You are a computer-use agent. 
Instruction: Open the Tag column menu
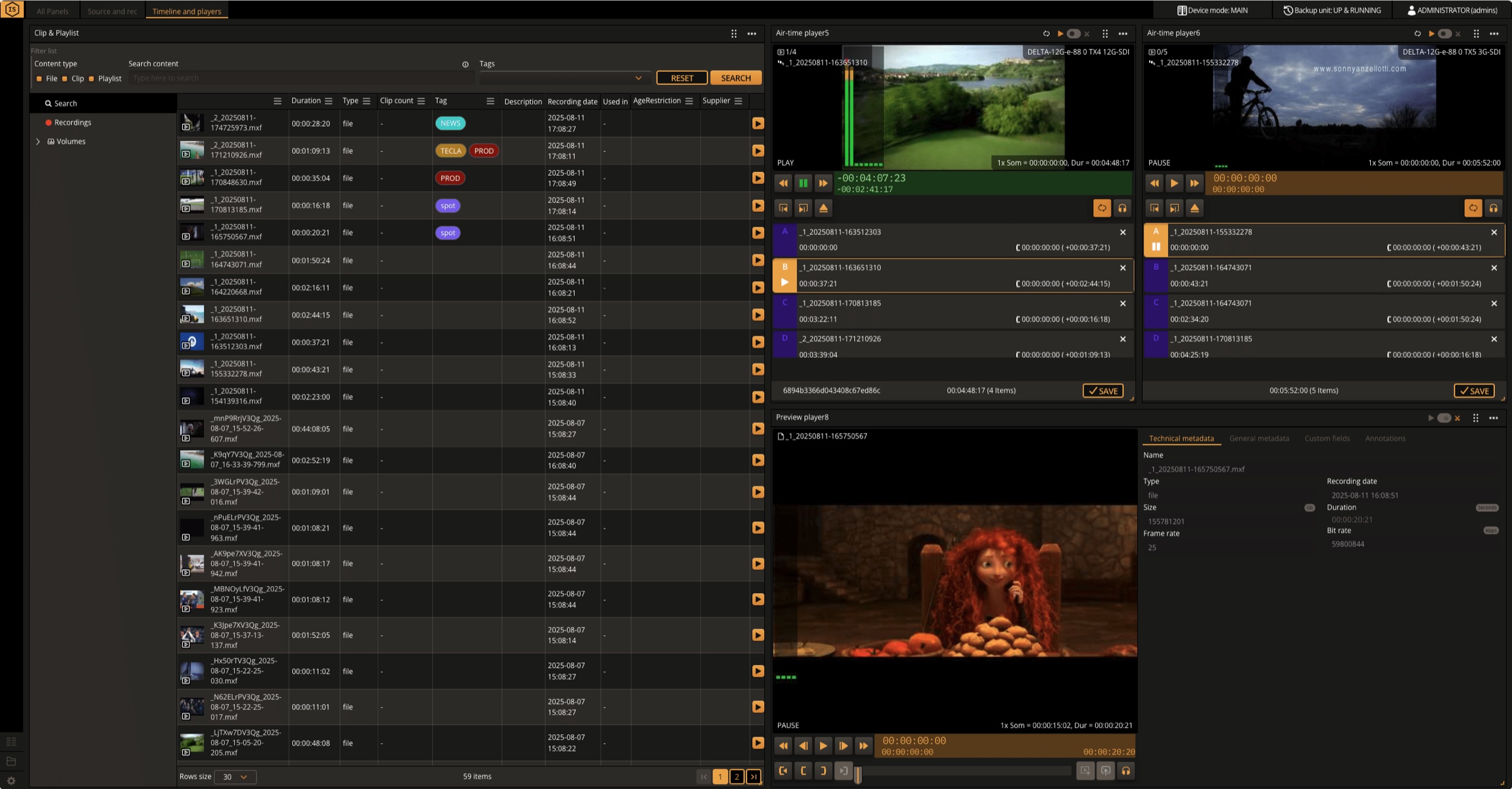click(x=490, y=101)
